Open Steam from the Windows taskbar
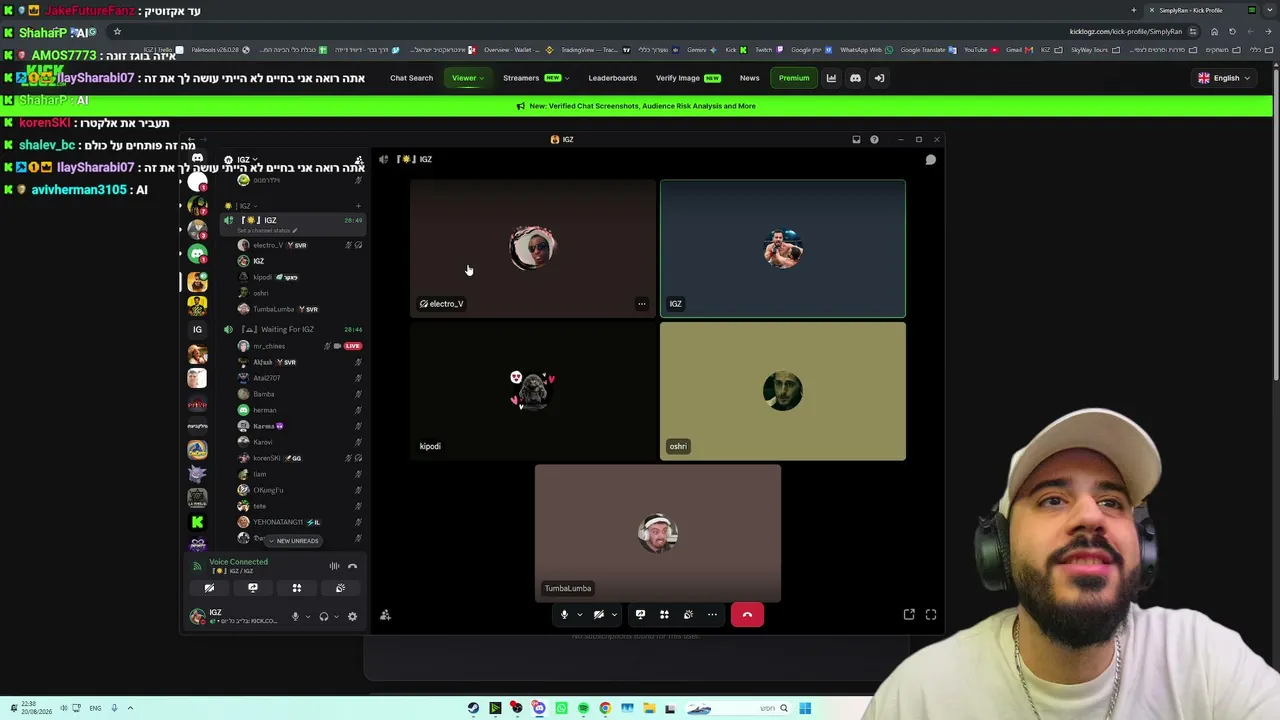 click(x=473, y=708)
